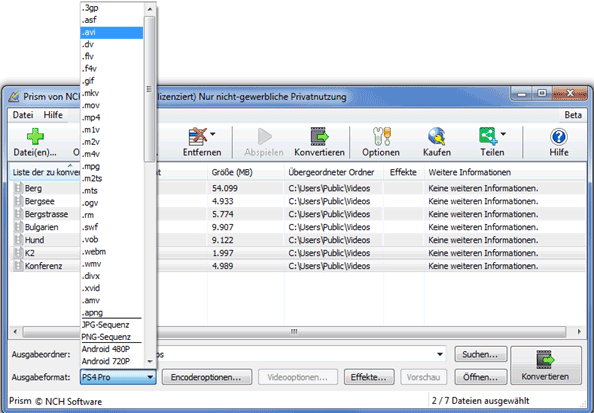Choose .vob output format

(x=112, y=239)
